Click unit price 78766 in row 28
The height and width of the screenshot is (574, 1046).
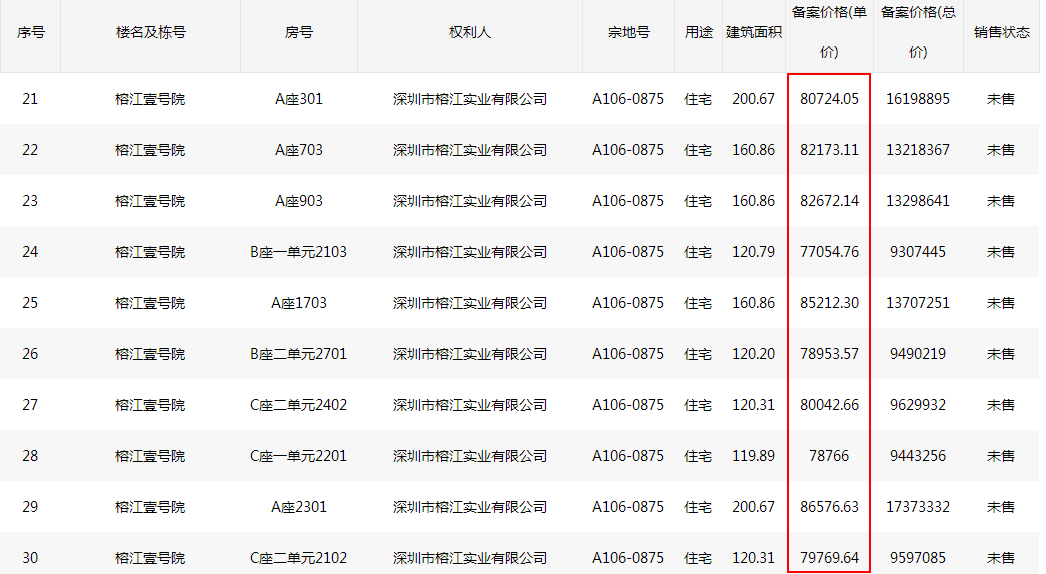(829, 456)
